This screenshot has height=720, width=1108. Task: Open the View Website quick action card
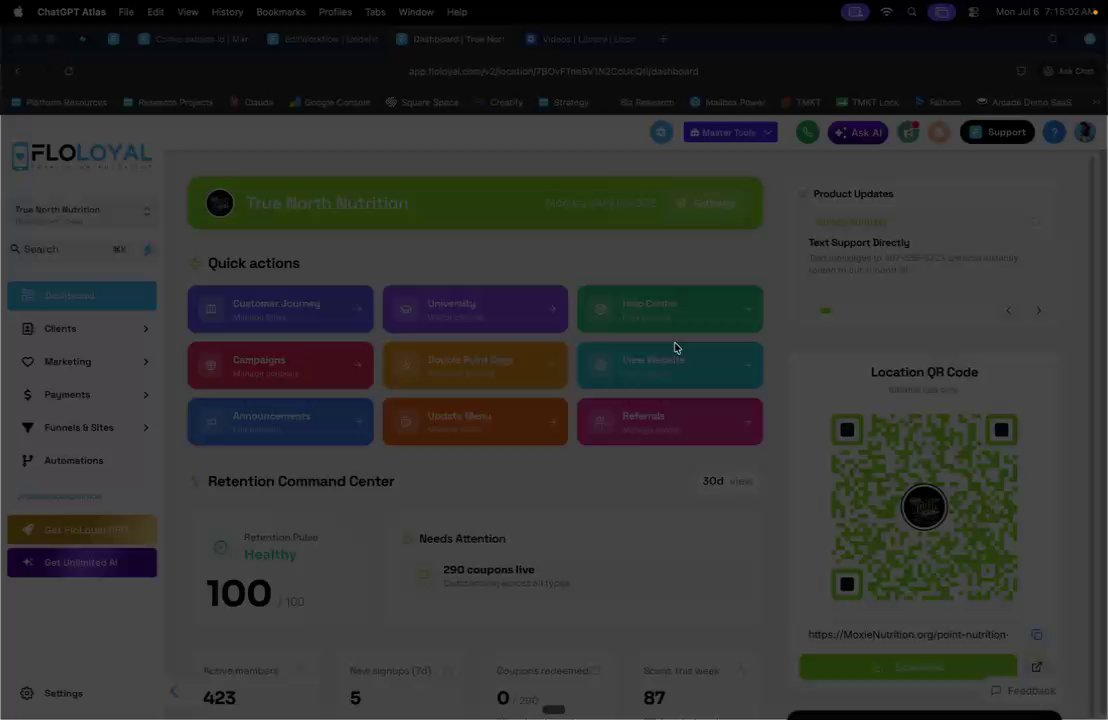tap(670, 365)
